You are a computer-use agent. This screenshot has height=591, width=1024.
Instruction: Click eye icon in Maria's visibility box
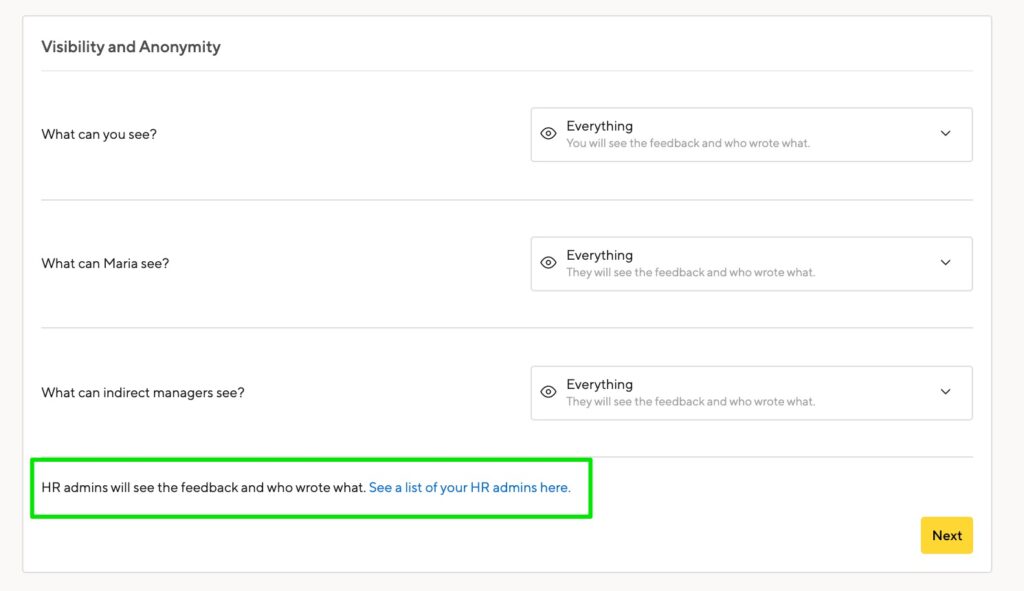549,263
